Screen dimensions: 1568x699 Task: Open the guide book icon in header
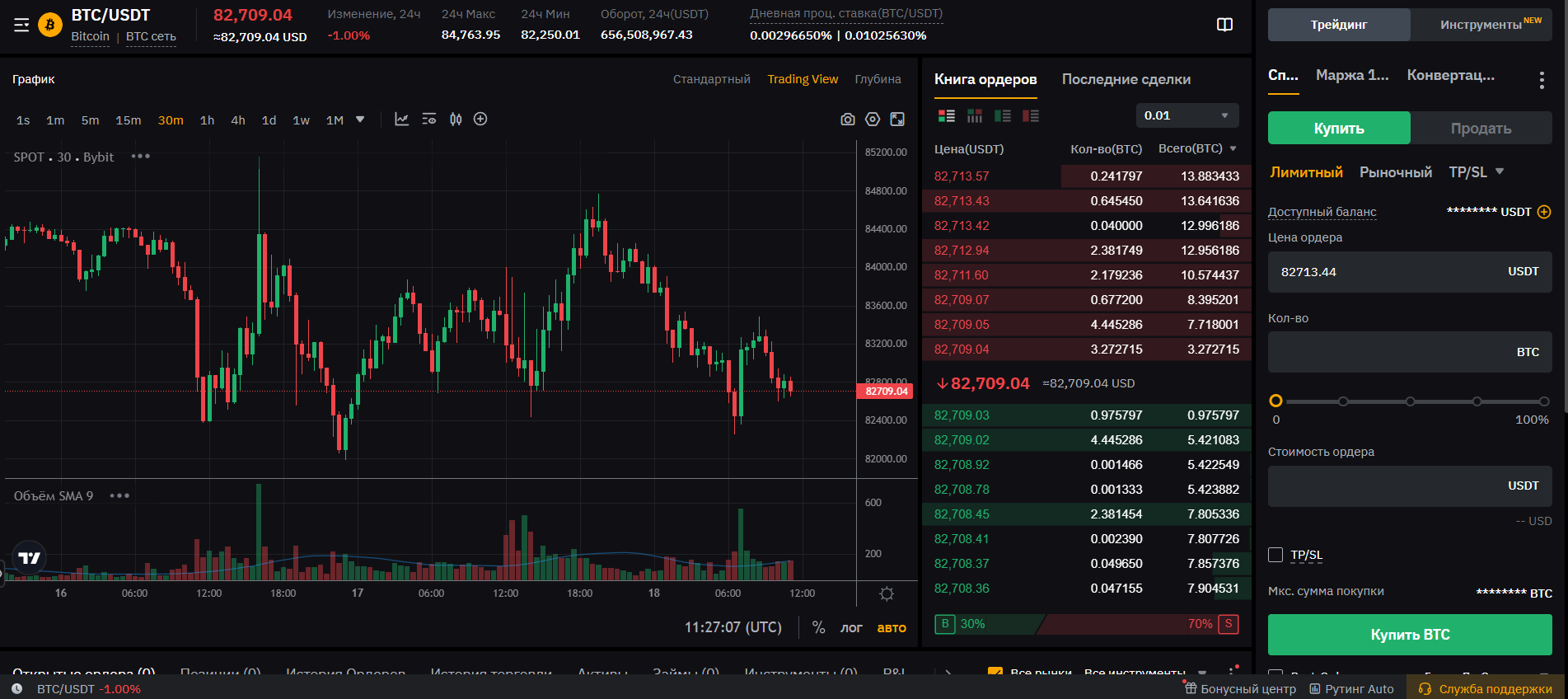click(x=1224, y=25)
